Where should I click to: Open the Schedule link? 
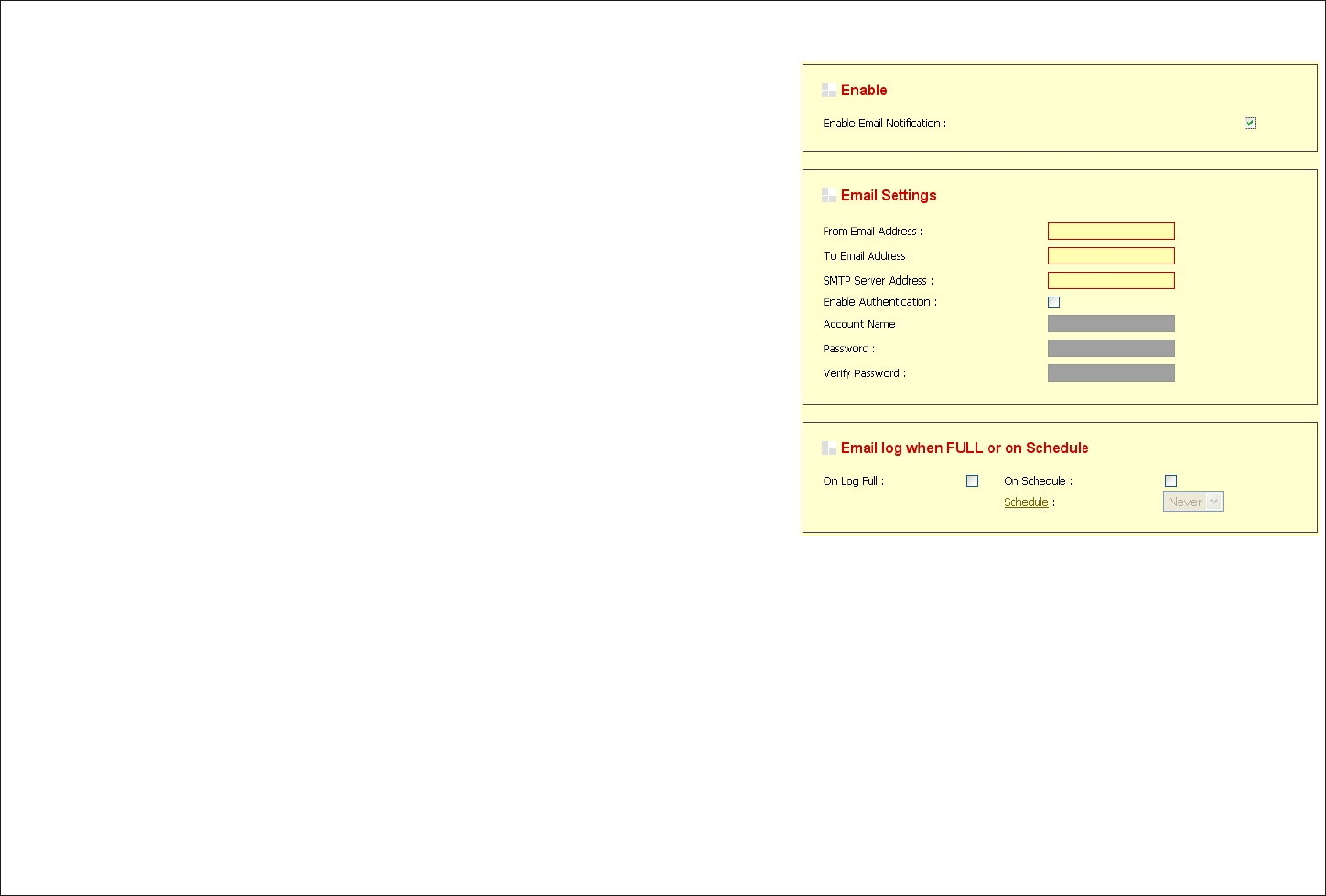pos(1026,502)
